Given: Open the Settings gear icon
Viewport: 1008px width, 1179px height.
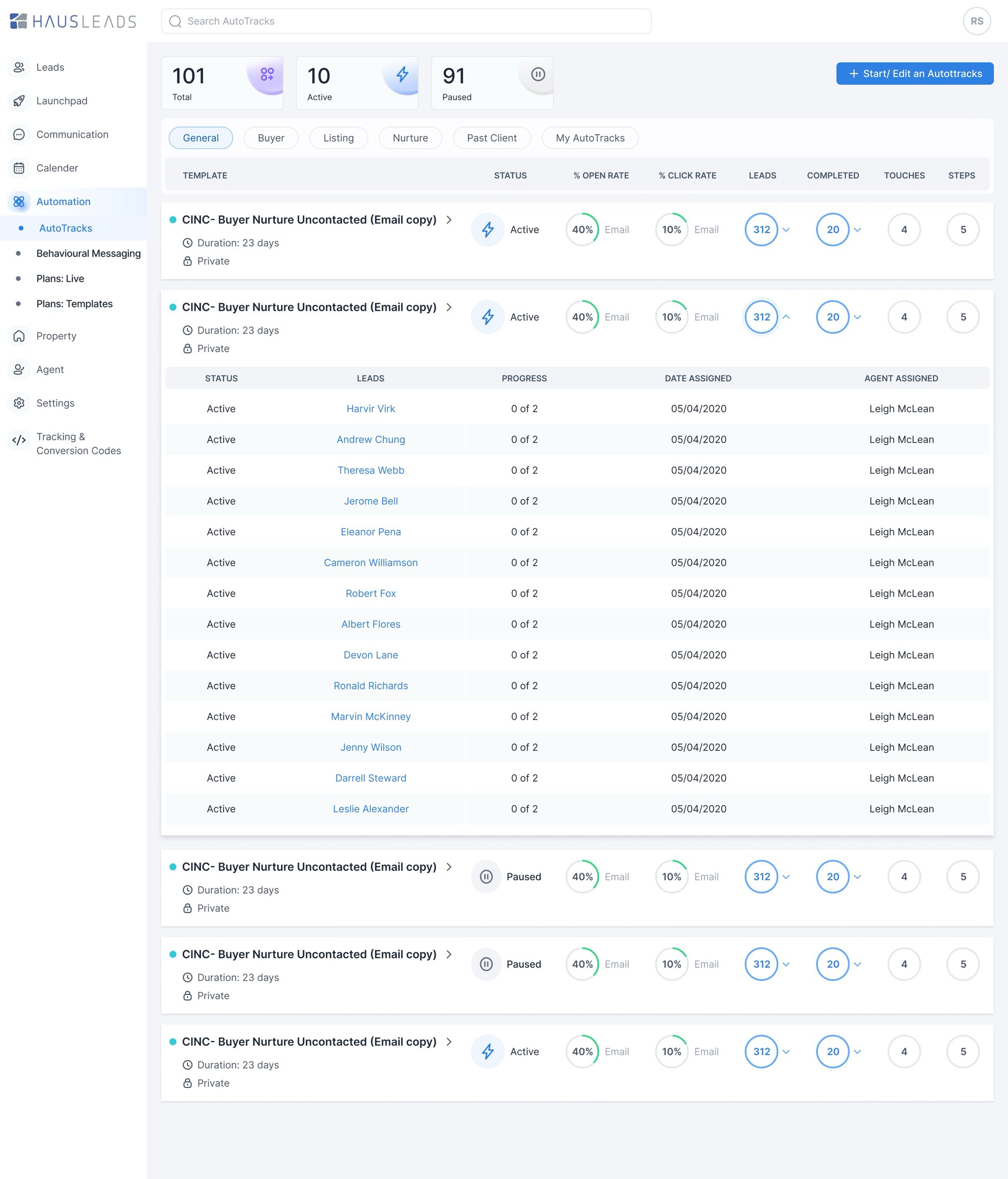Looking at the screenshot, I should pyautogui.click(x=19, y=403).
